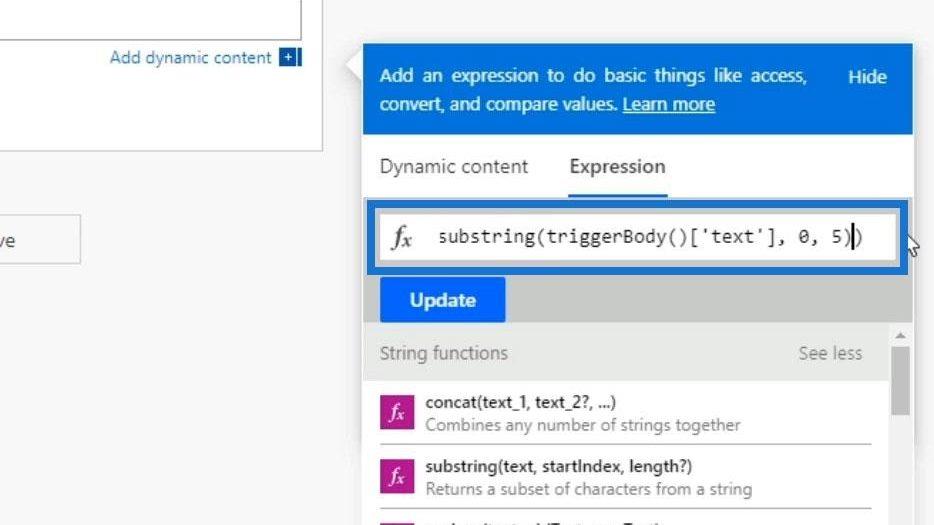Switch to the Dynamic content tab
934x525 pixels.
coord(454,166)
